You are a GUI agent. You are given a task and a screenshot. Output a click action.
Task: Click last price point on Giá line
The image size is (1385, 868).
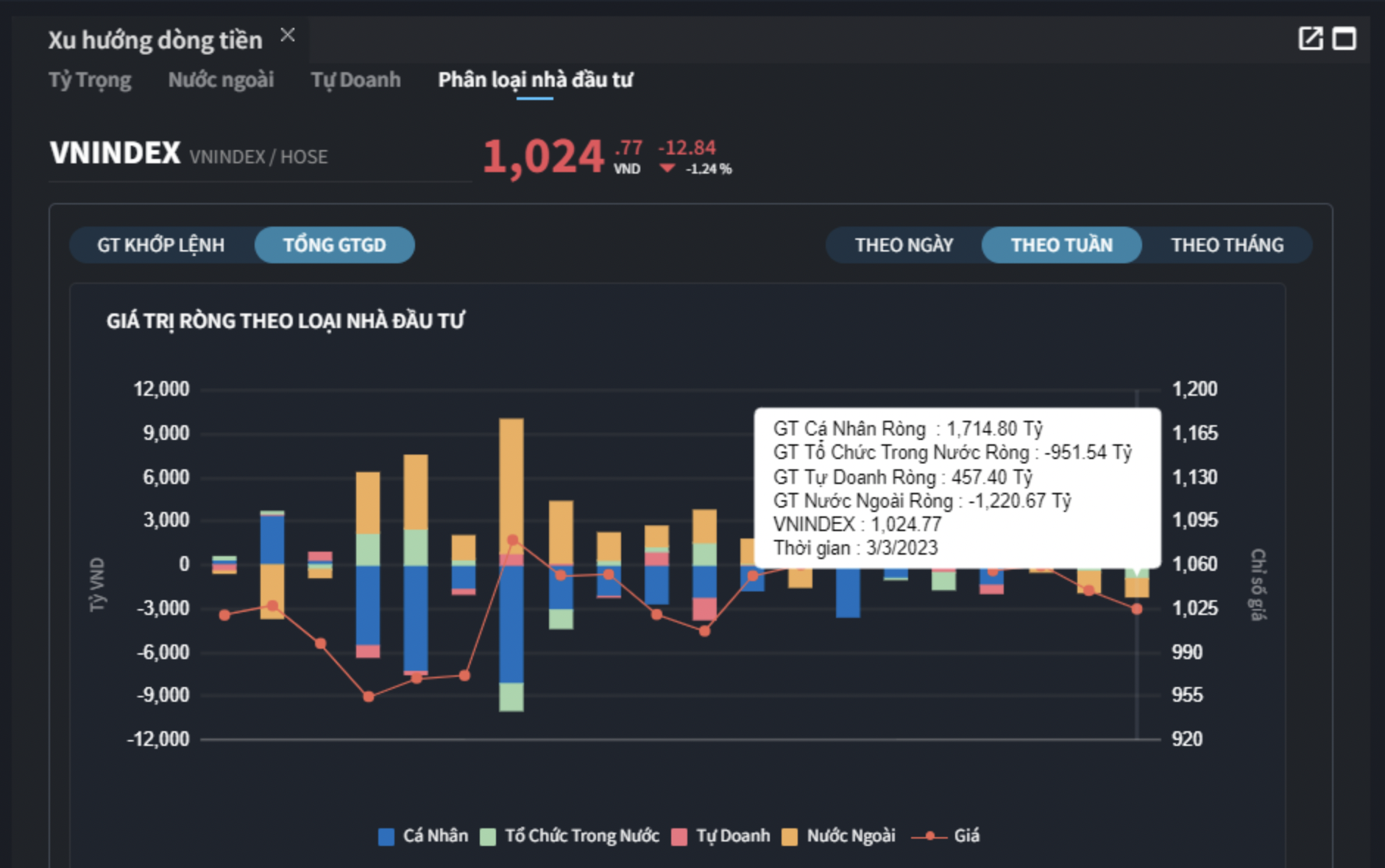point(1136,609)
